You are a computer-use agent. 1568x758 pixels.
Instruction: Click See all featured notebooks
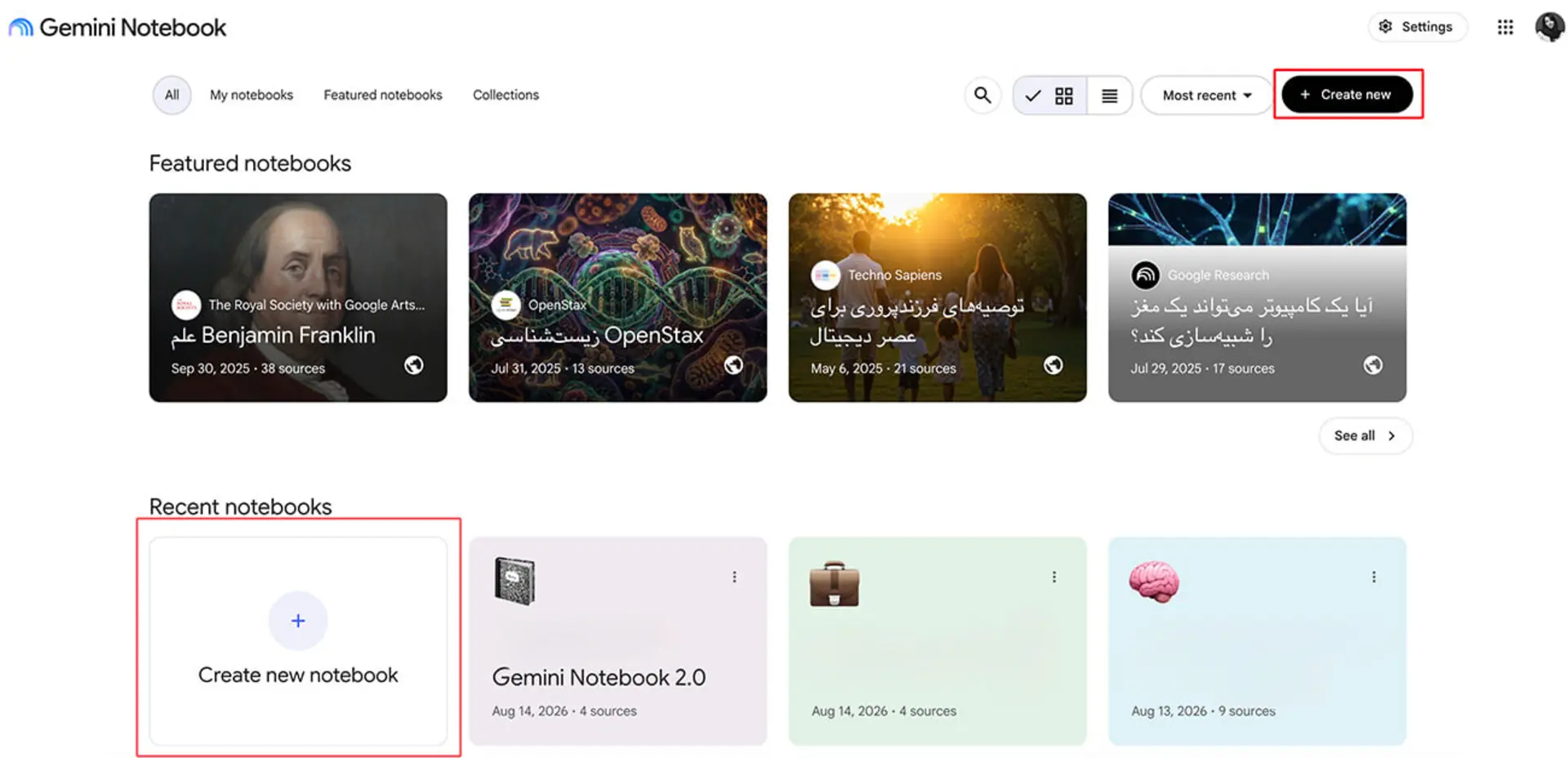coord(1365,436)
